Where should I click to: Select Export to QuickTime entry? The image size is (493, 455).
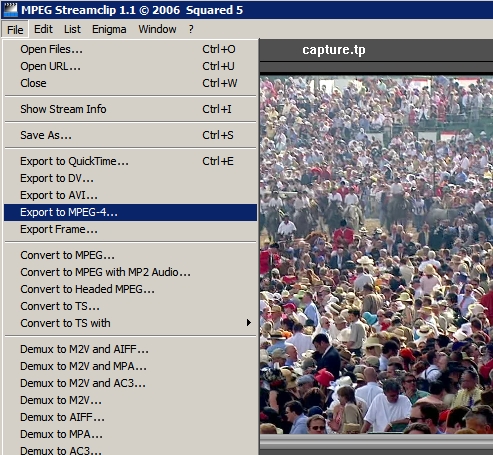[130, 161]
